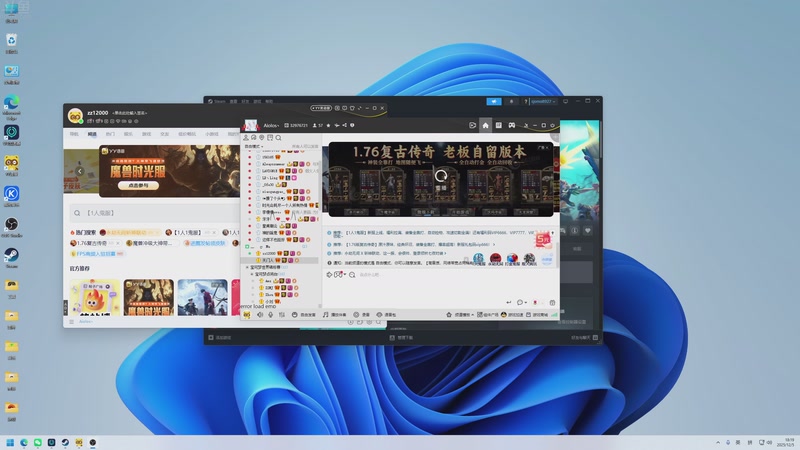Open the trash/clear icon in chat box corner
The width and height of the screenshot is (800, 450).
552,303
